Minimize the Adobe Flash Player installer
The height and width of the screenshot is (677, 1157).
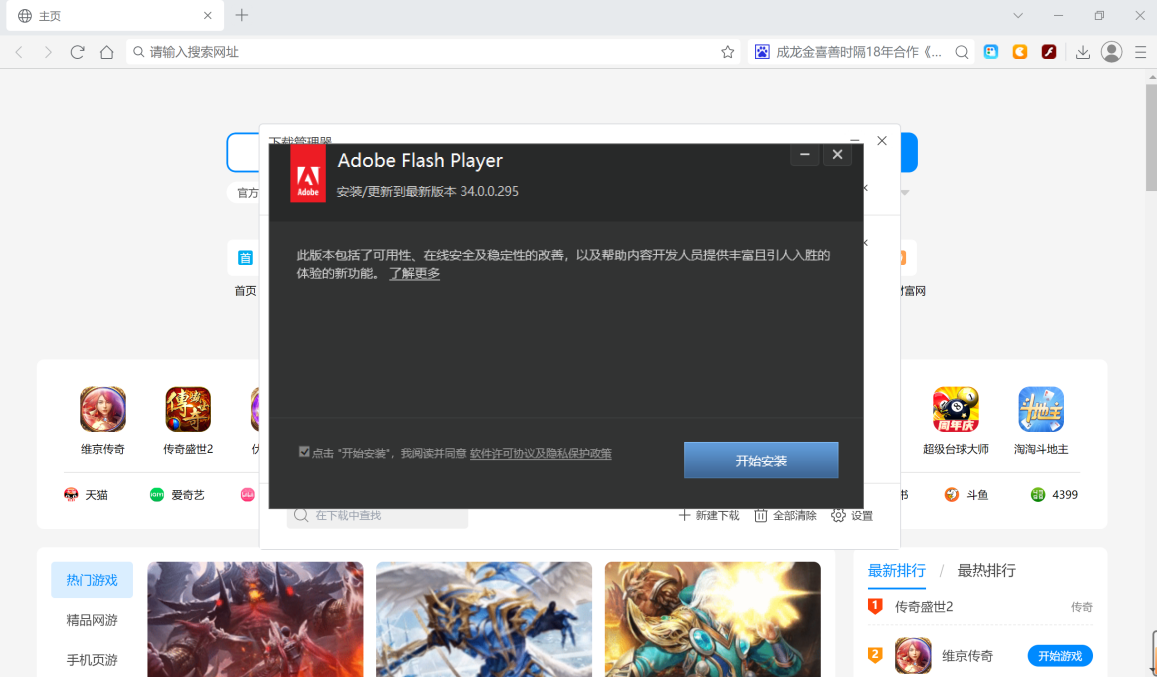[804, 154]
